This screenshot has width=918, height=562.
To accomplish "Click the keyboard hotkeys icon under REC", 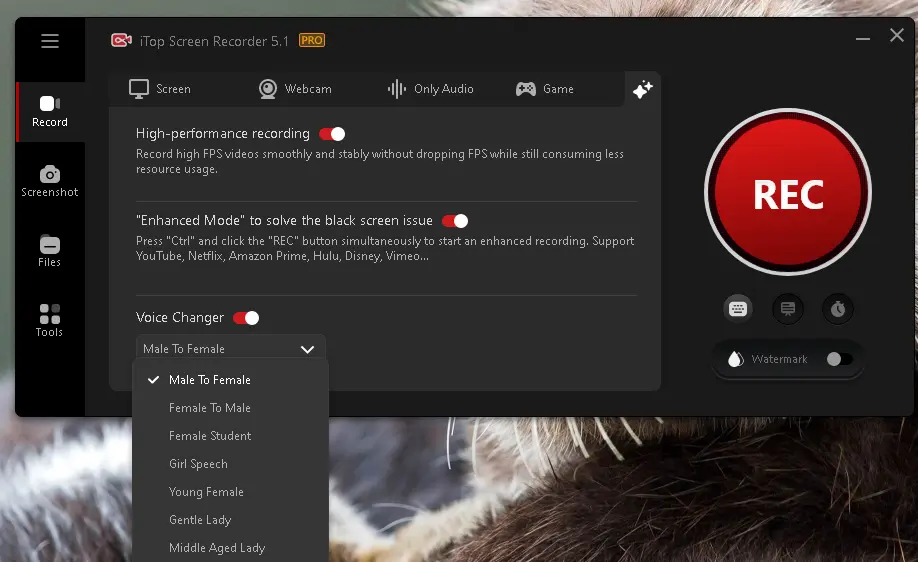I will pyautogui.click(x=738, y=309).
